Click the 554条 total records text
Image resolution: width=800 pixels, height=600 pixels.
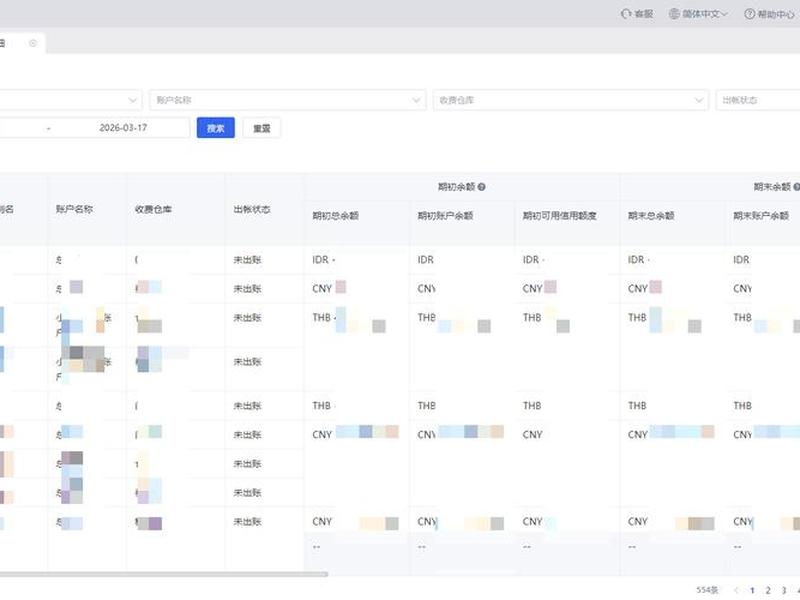(707, 590)
